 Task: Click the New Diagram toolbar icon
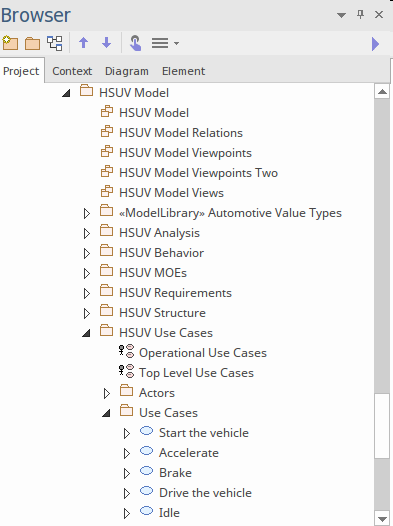pyautogui.click(x=55, y=43)
